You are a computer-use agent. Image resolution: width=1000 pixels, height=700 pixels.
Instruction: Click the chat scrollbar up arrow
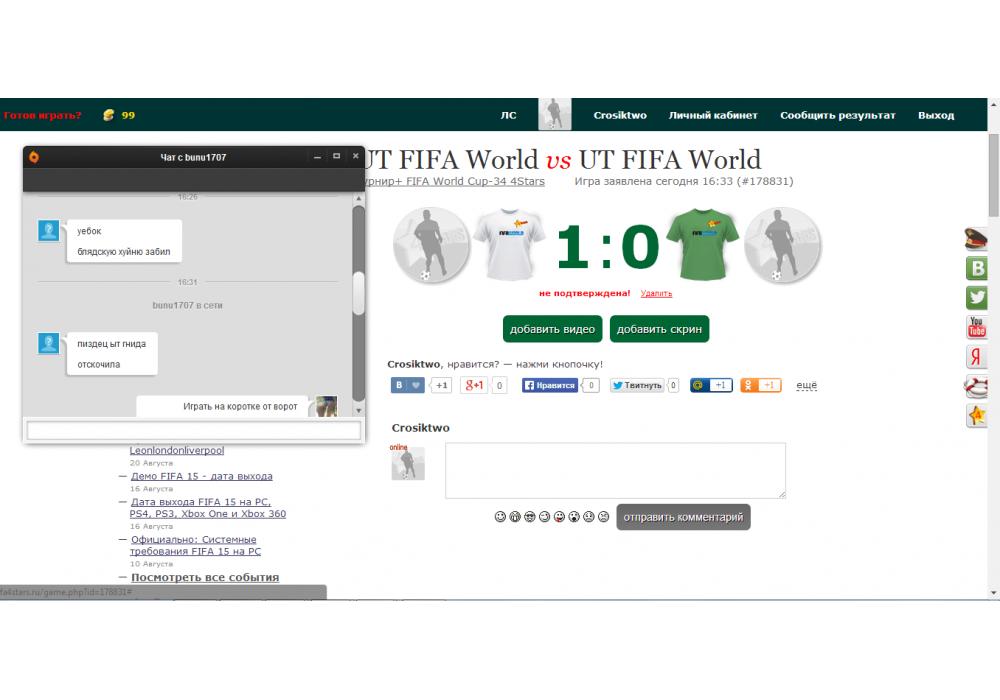pyautogui.click(x=358, y=199)
